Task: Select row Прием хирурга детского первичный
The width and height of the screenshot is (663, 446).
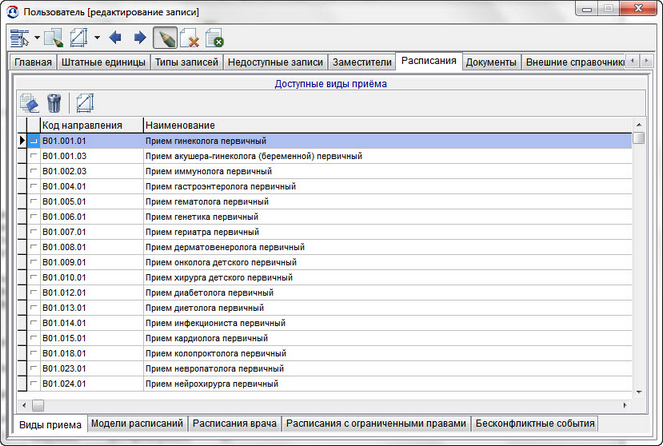Action: tap(325, 278)
